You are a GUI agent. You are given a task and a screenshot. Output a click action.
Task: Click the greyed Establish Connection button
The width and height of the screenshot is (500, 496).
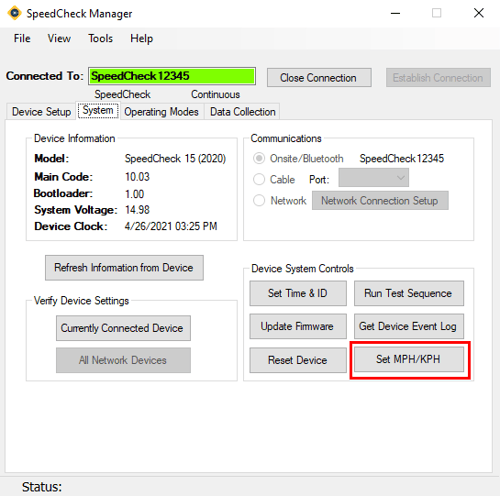438,78
